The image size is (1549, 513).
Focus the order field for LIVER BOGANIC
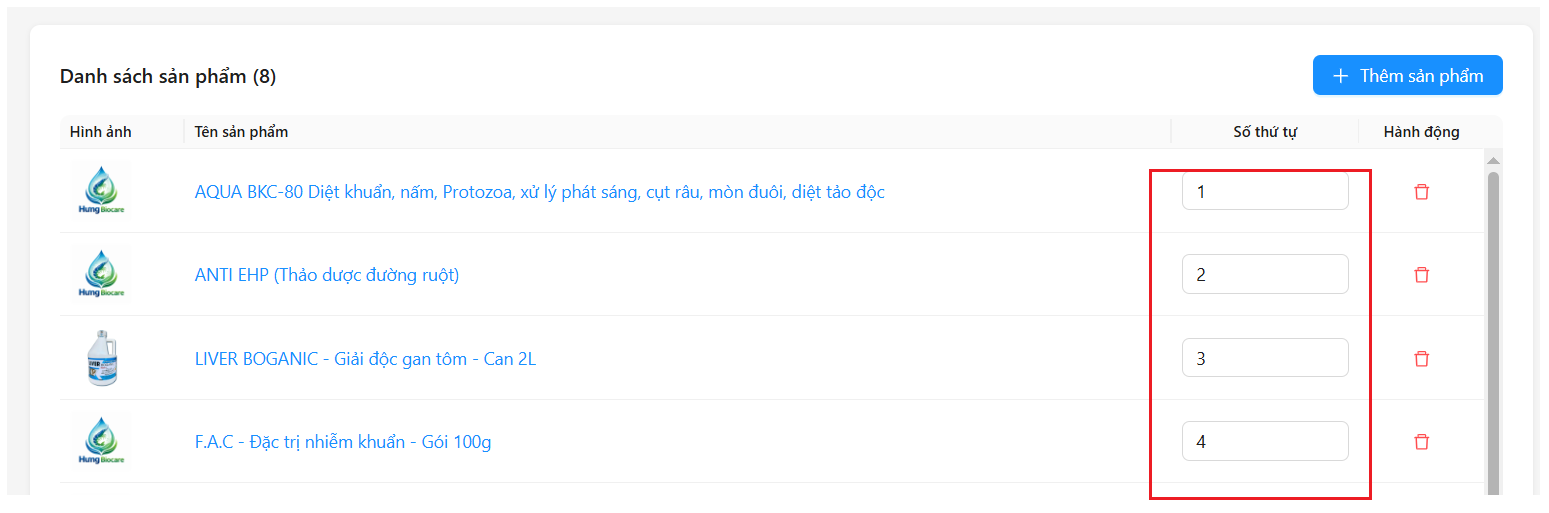1265,358
